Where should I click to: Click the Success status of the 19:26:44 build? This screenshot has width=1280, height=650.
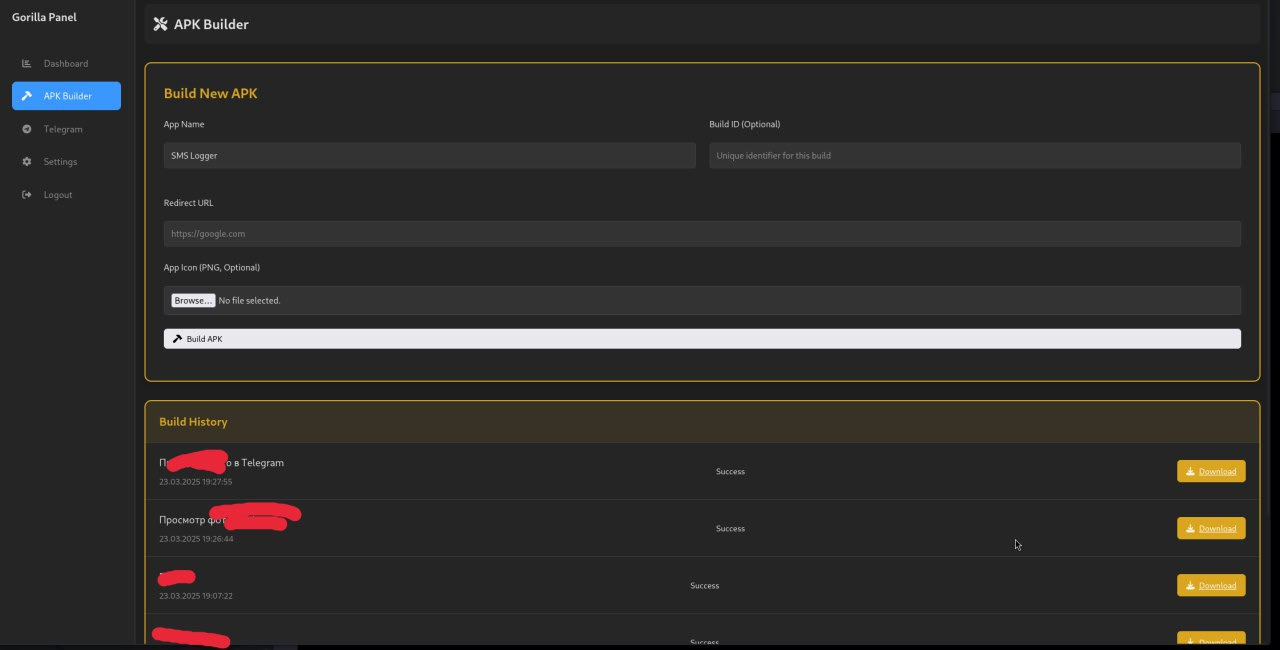[x=730, y=528]
